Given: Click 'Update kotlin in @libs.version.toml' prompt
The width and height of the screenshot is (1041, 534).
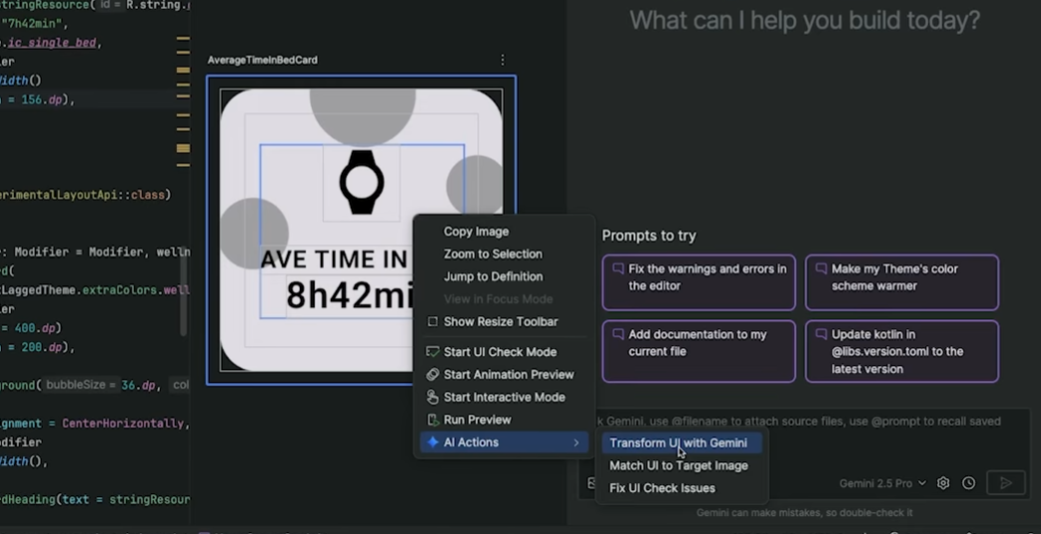Looking at the screenshot, I should pyautogui.click(x=902, y=351).
